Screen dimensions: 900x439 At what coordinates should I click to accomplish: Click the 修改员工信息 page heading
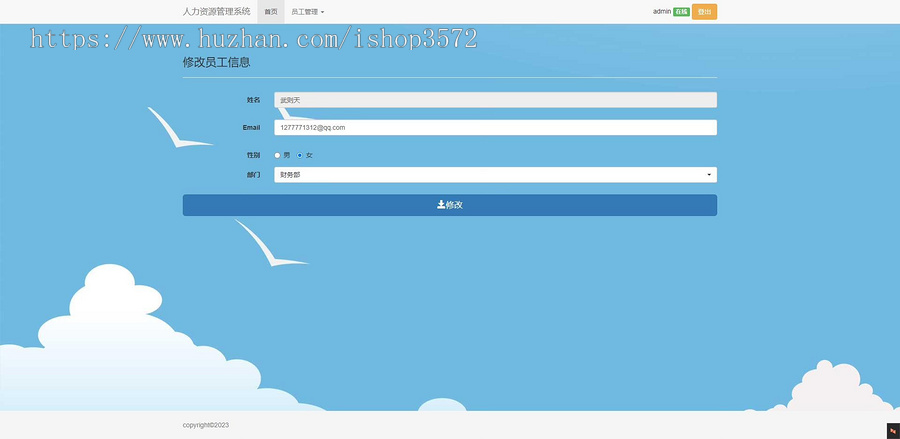216,63
